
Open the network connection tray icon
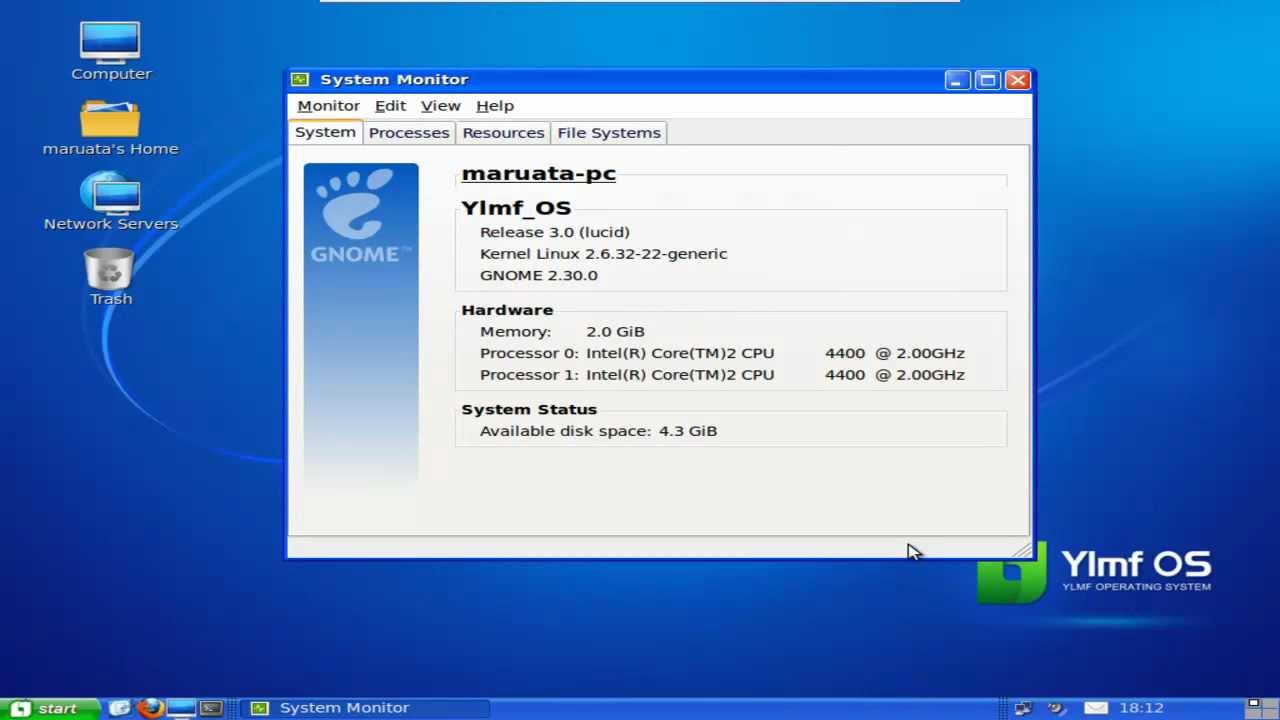[1023, 708]
